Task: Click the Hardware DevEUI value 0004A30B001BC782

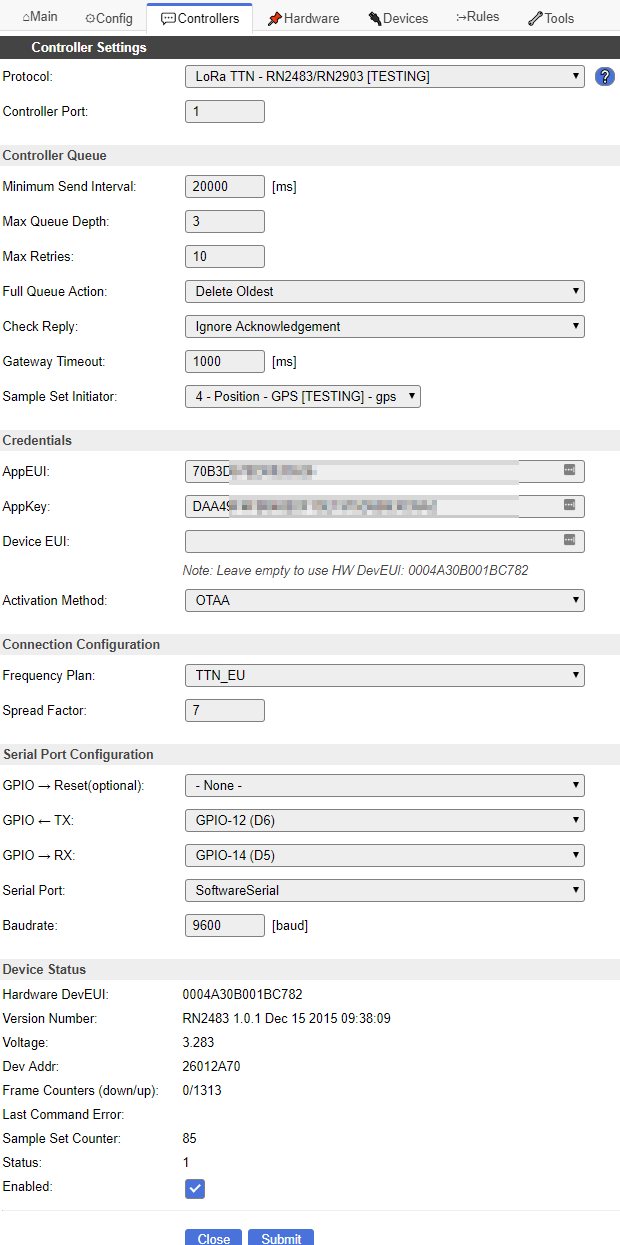Action: point(242,994)
